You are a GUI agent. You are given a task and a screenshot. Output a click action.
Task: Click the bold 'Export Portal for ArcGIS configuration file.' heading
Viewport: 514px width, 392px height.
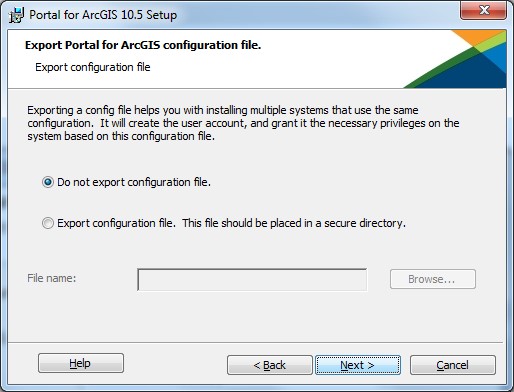pos(143,45)
